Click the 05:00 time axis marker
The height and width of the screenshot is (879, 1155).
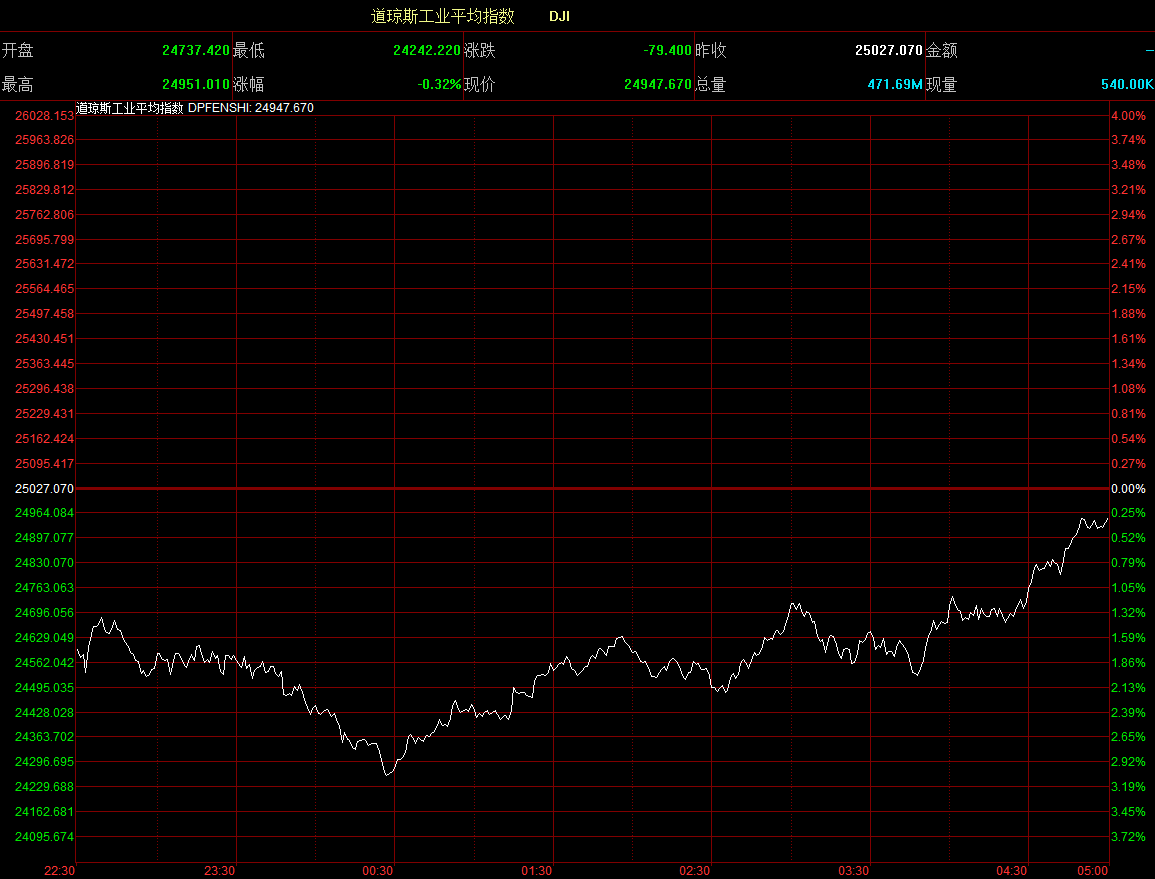pyautogui.click(x=1093, y=870)
